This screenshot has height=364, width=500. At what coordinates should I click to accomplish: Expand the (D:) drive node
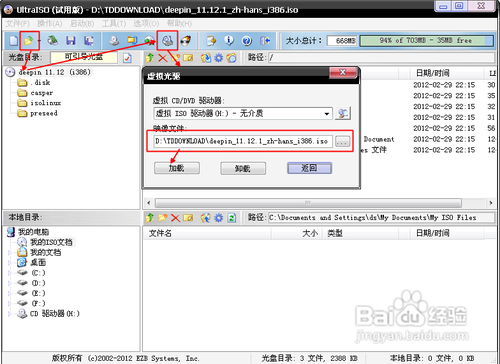click(9, 283)
